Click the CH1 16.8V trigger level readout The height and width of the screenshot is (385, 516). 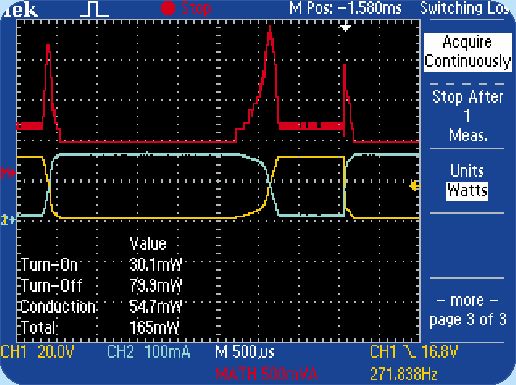click(x=414, y=352)
